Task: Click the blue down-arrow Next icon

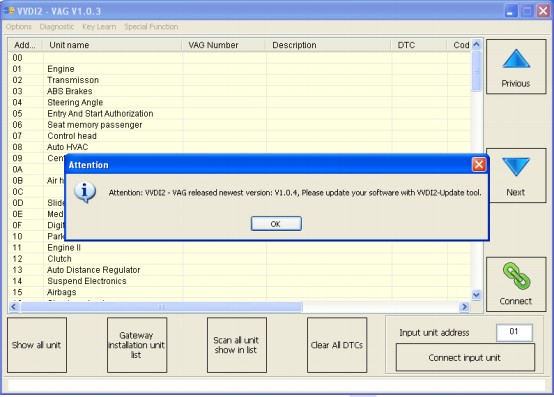Action: click(516, 167)
